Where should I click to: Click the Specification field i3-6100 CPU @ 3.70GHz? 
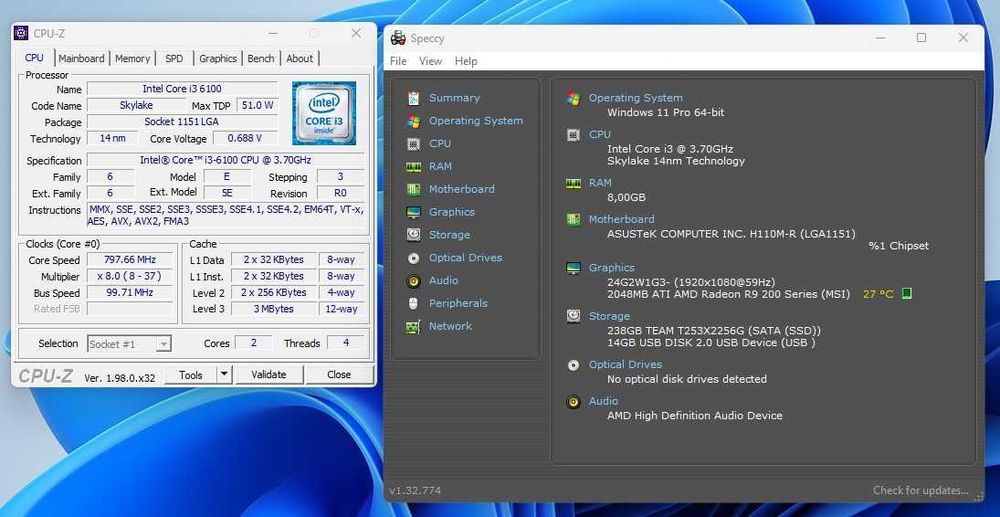(x=226, y=160)
